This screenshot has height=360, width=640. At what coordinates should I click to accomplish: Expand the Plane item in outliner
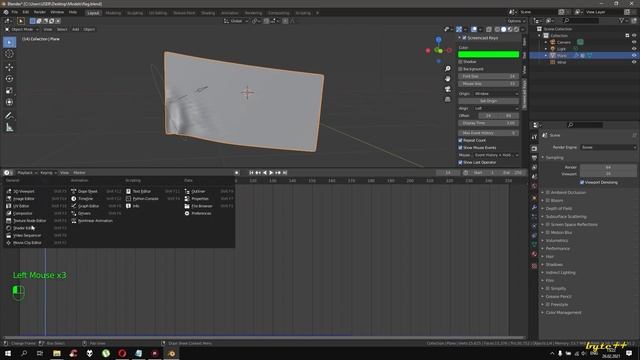[546, 56]
